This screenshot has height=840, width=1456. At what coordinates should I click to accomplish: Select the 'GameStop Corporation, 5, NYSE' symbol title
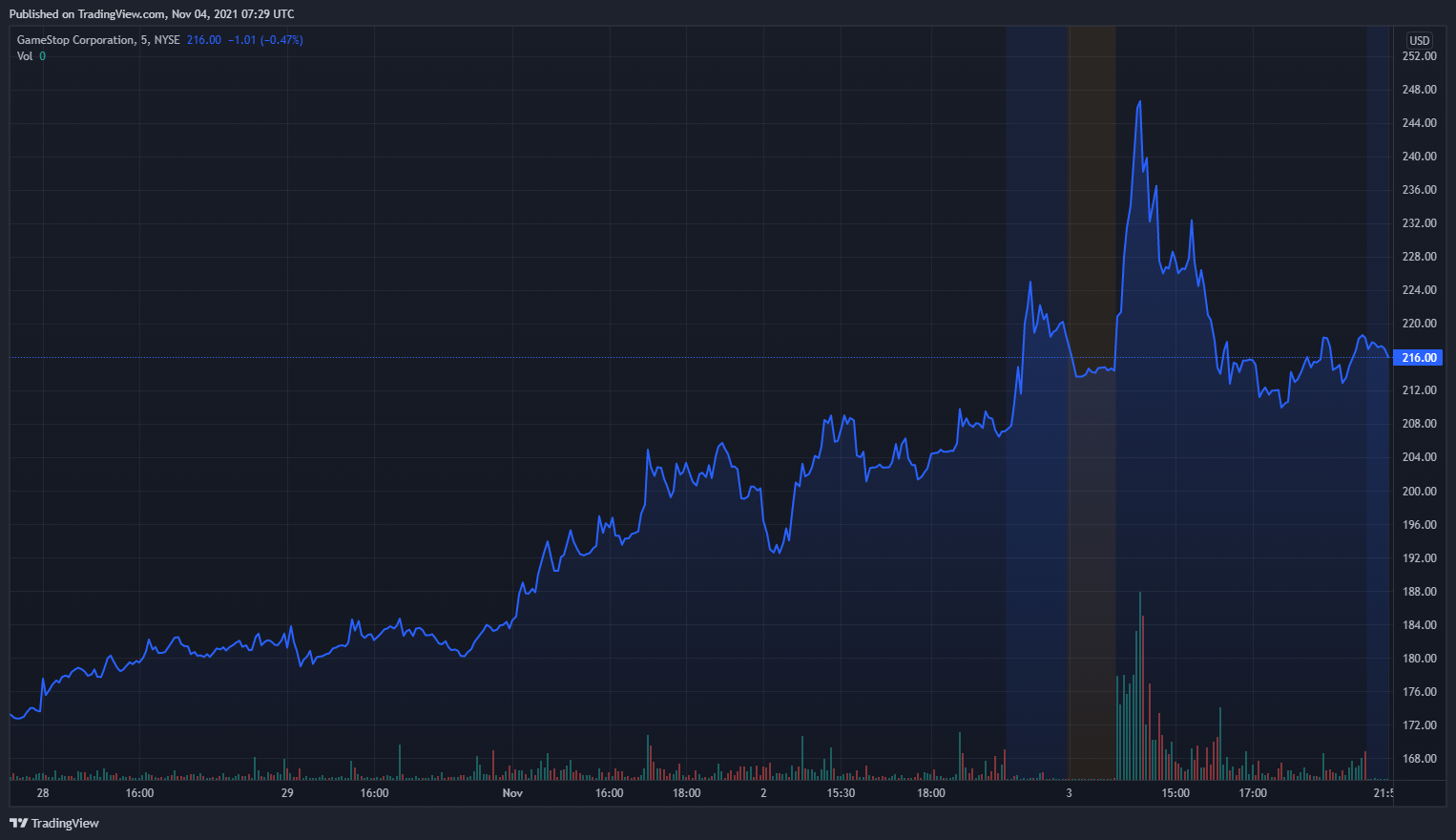point(98,40)
